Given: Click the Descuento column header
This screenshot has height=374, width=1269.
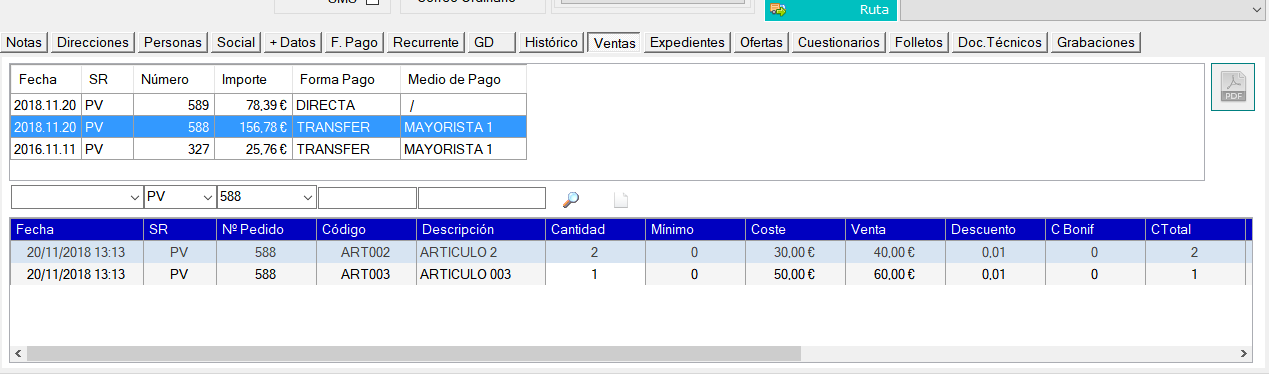Looking at the screenshot, I should click(x=995, y=230).
